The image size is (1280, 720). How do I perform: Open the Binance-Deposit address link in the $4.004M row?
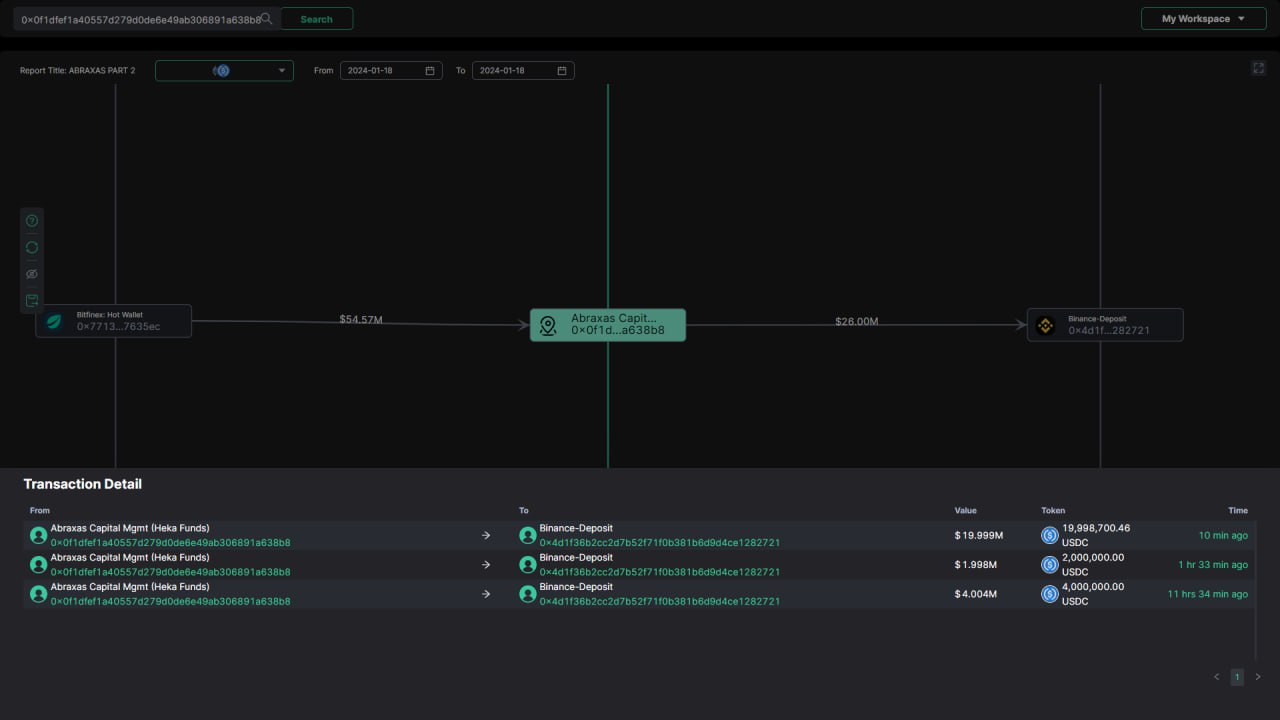(x=660, y=601)
